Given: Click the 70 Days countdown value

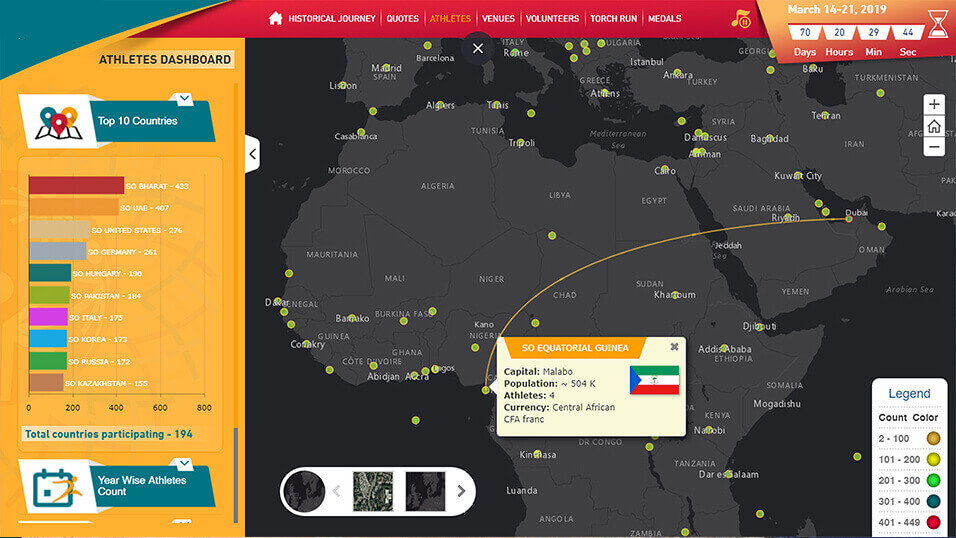Looking at the screenshot, I should (805, 32).
